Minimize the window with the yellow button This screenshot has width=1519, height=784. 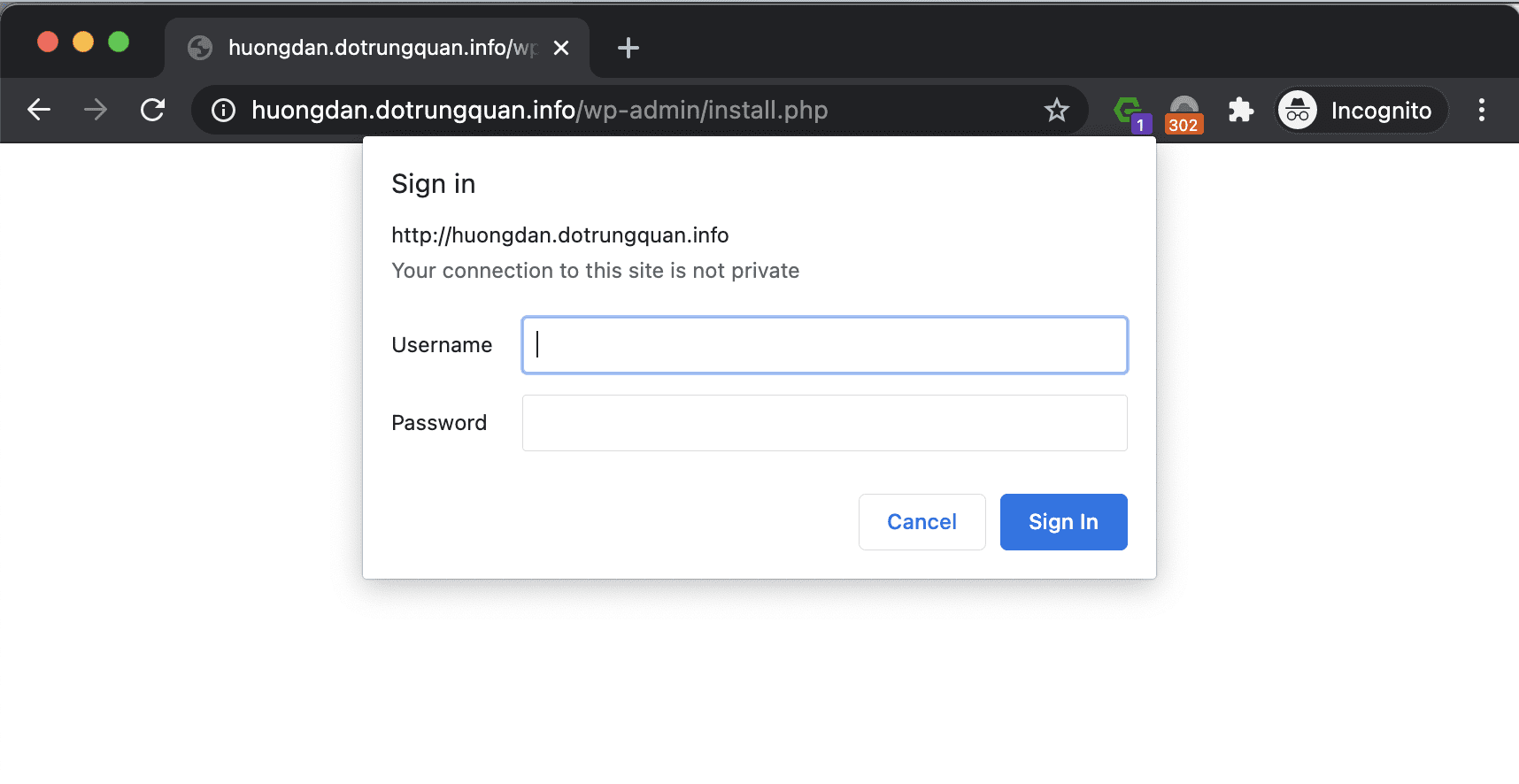click(83, 42)
